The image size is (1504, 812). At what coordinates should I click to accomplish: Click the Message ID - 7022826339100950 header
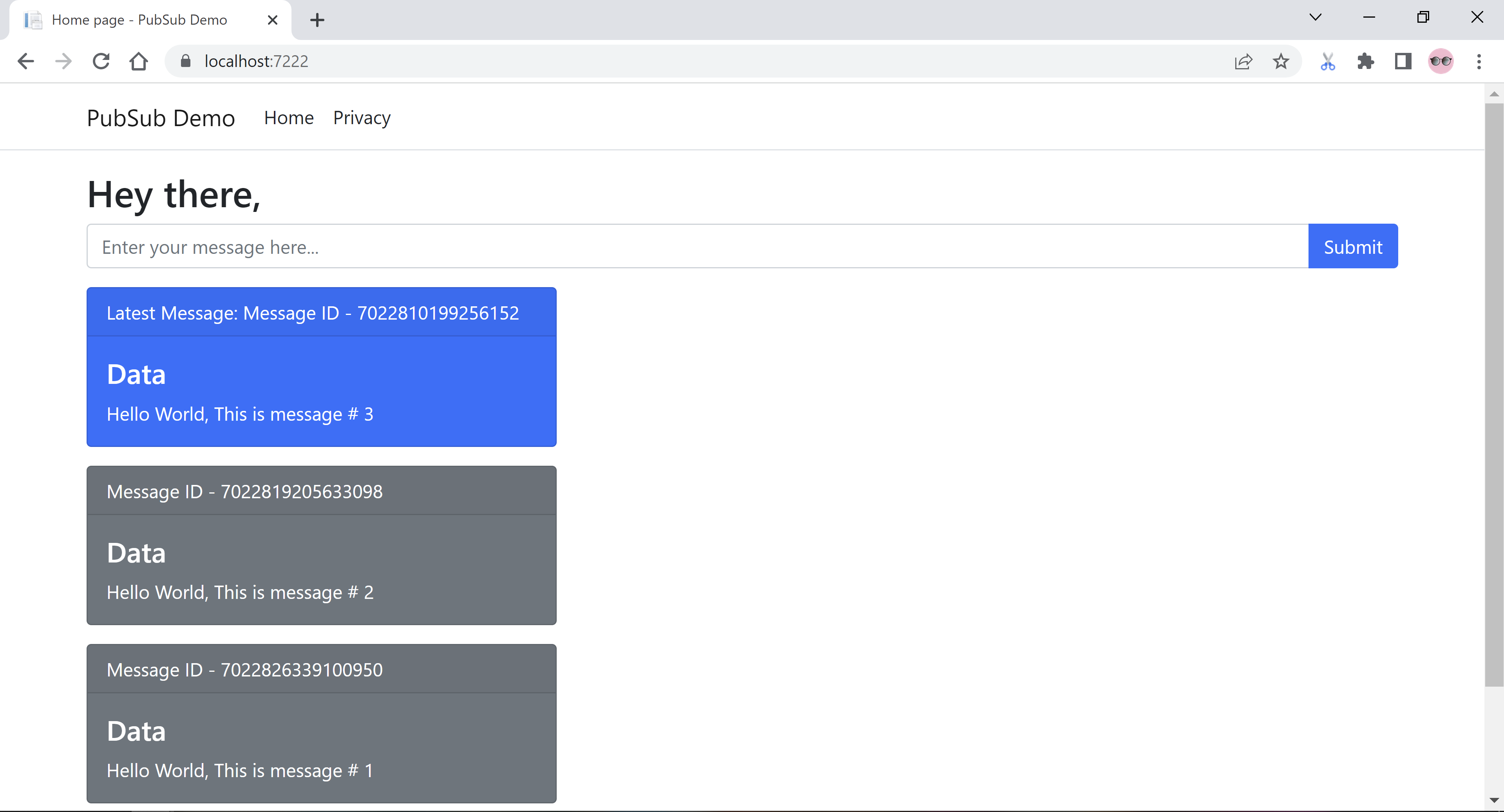pos(322,669)
